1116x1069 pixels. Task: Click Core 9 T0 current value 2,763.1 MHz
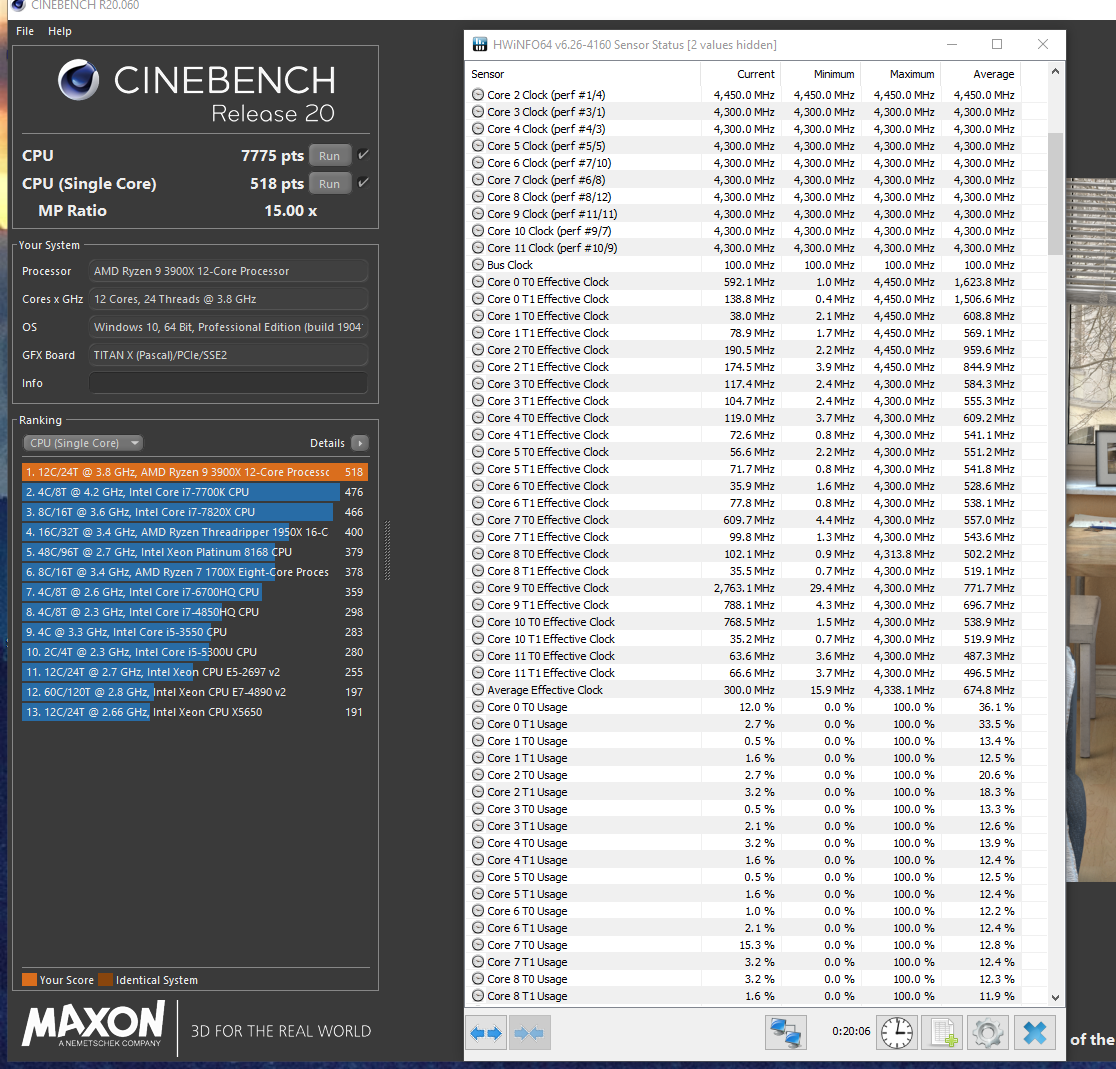744,588
